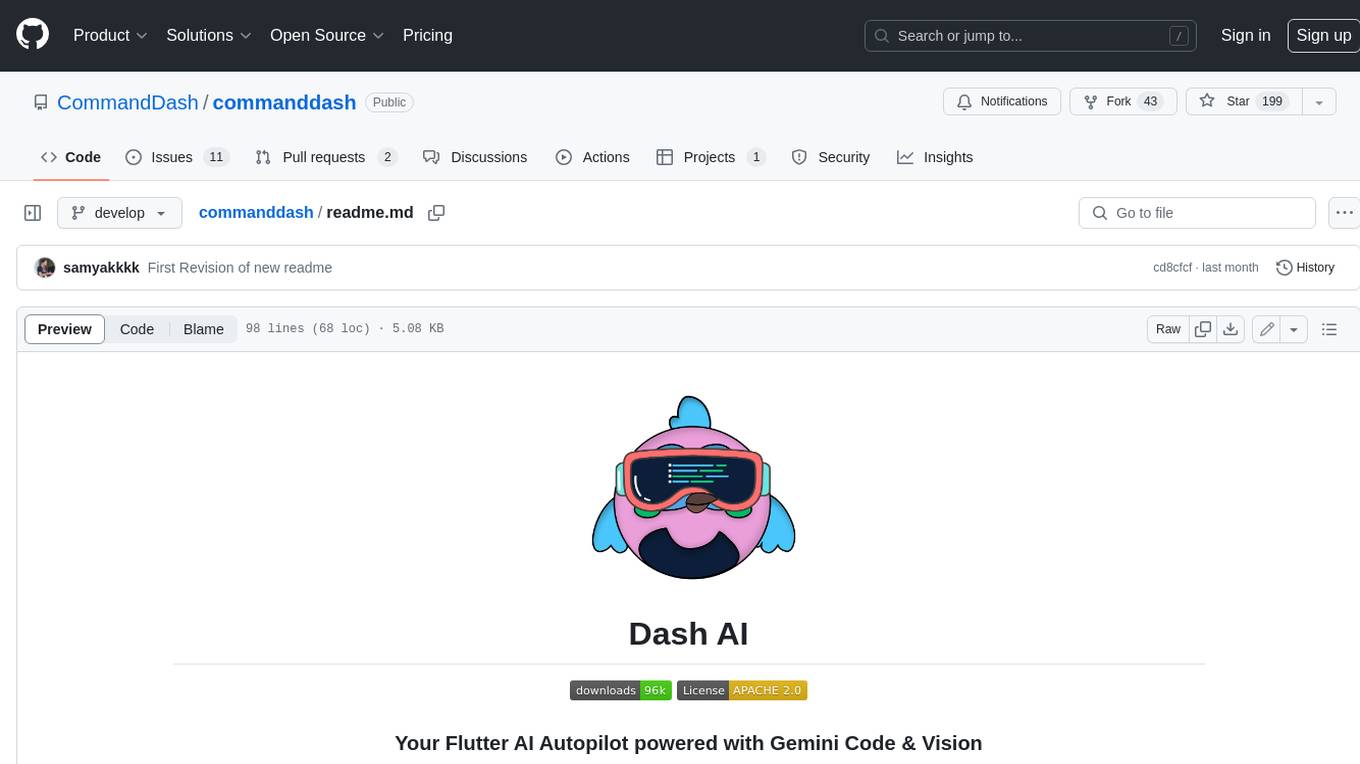Viewport: 1360px width, 764px height.
Task: Open the readme outline list icon
Action: [x=1329, y=329]
